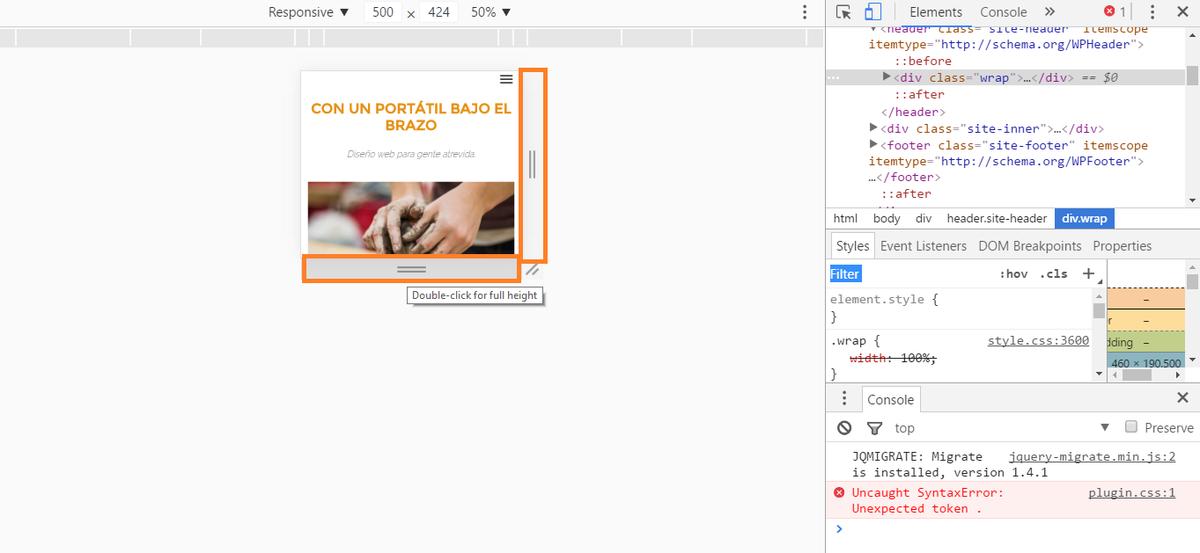
Task: Expand the div class site-inner node
Action: [874, 128]
